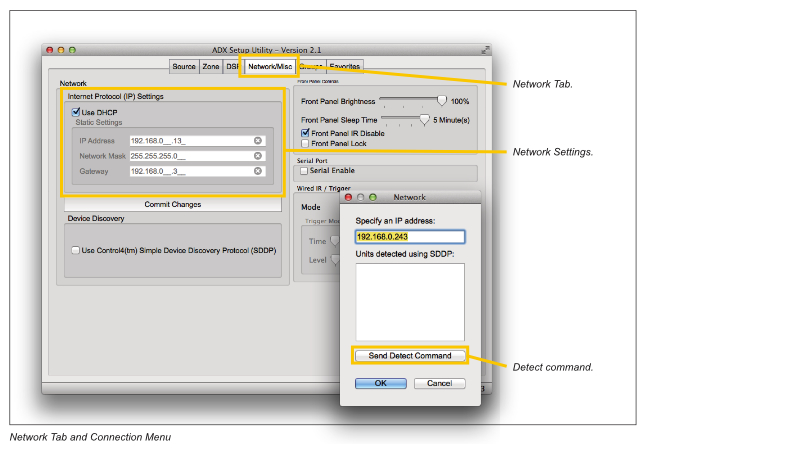Click Send Detect Command button

(410, 356)
